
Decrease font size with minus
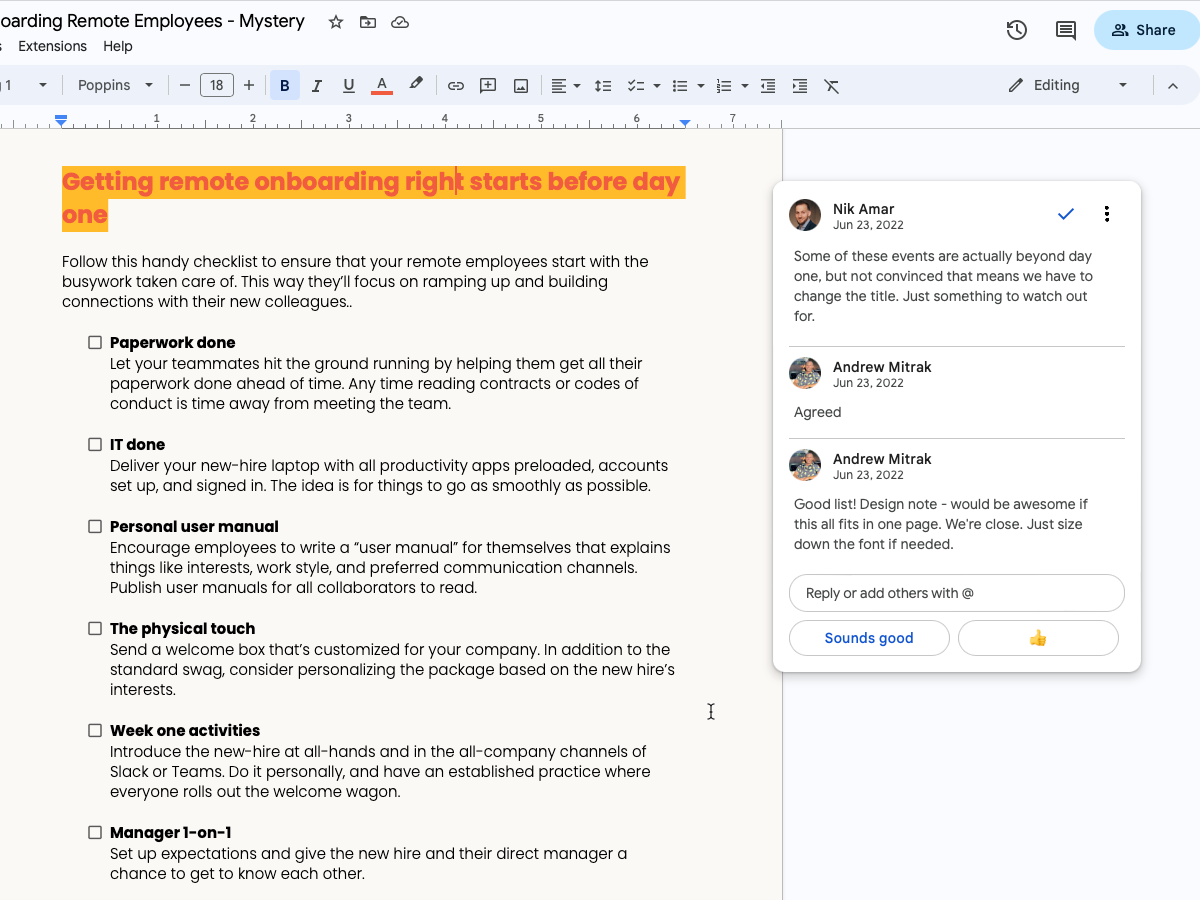pyautogui.click(x=184, y=85)
